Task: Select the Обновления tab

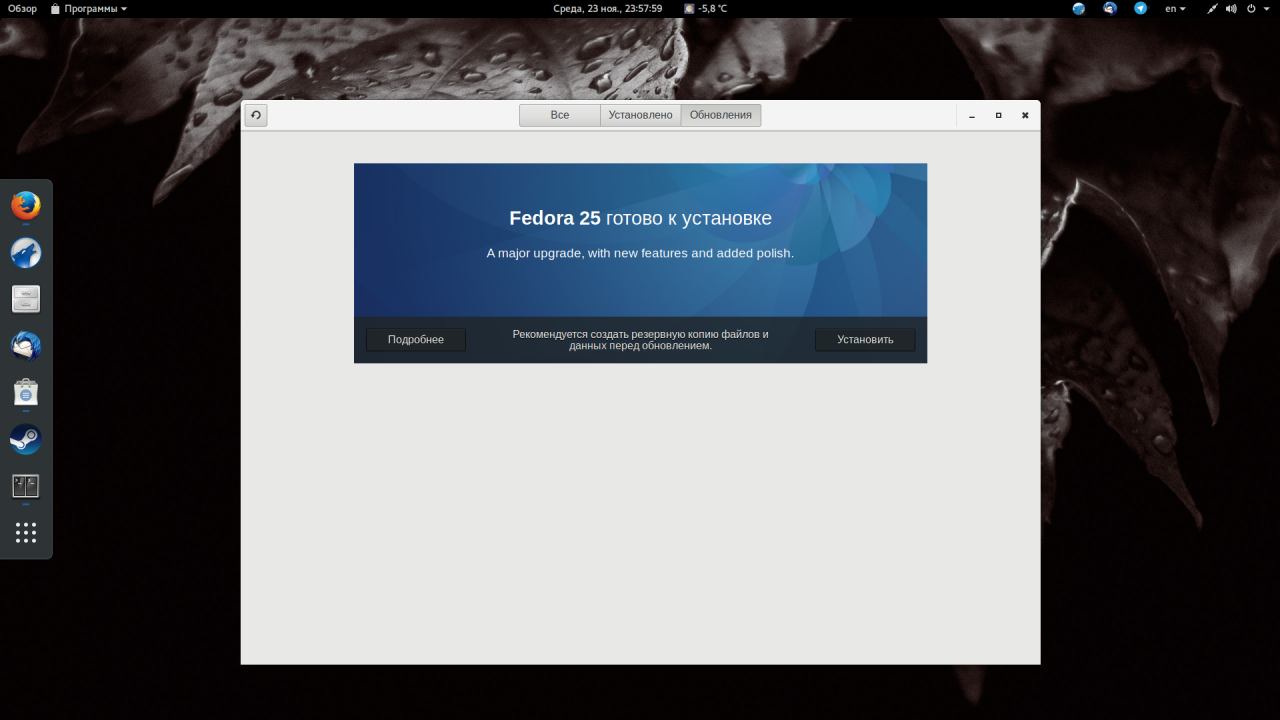Action: pyautogui.click(x=721, y=115)
